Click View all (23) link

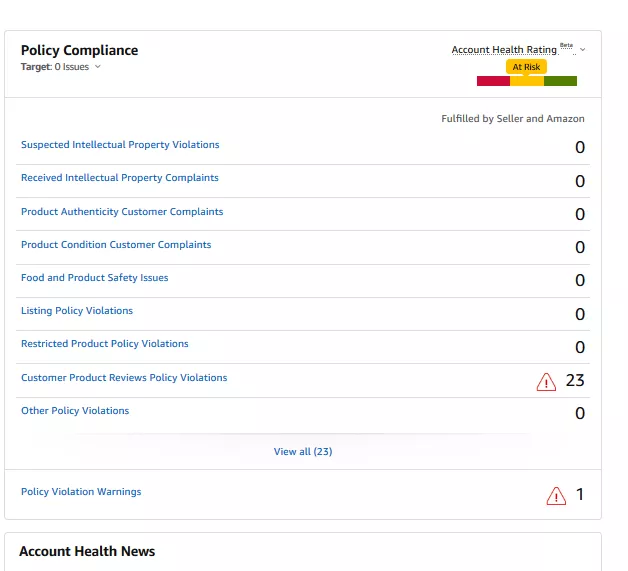(x=303, y=452)
